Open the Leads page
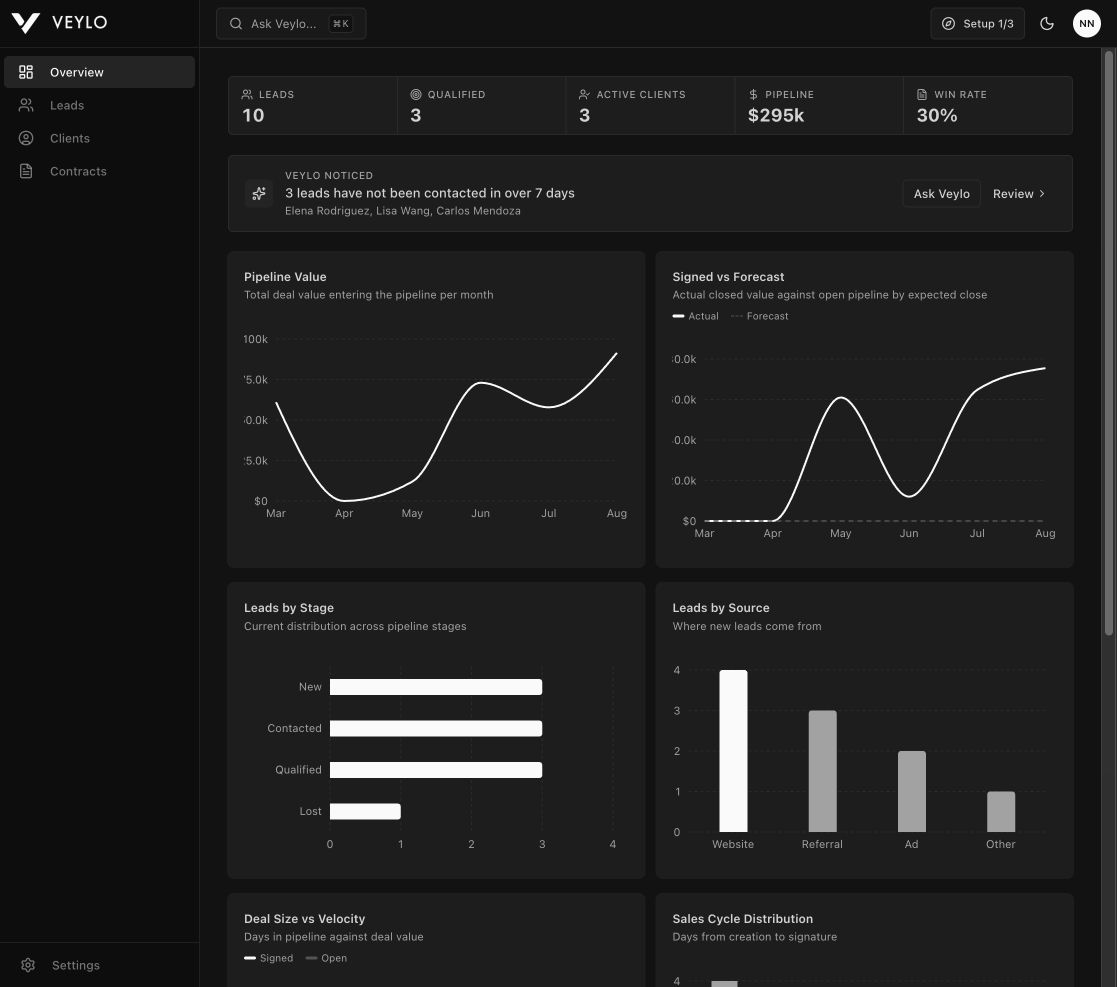 99,105
